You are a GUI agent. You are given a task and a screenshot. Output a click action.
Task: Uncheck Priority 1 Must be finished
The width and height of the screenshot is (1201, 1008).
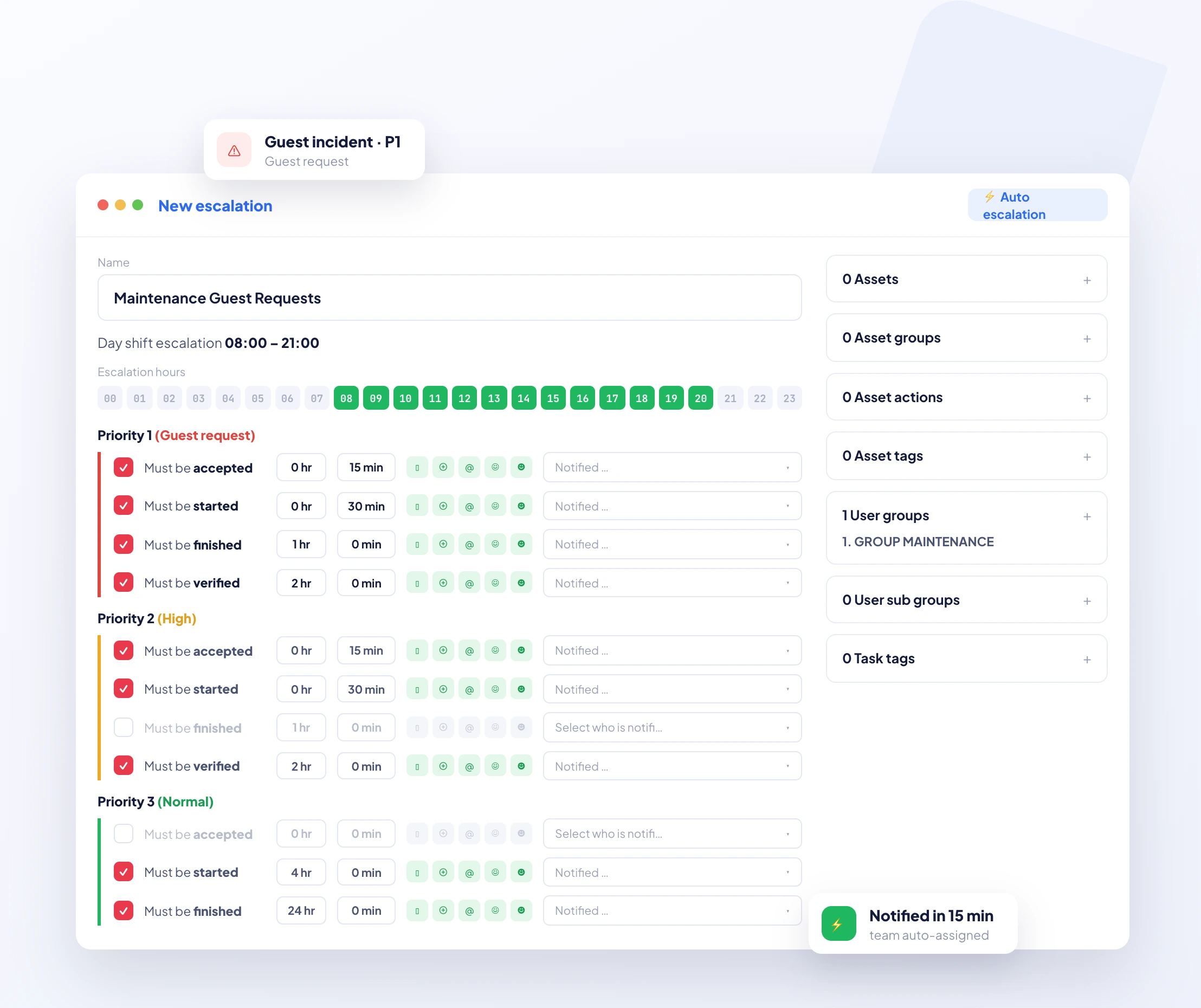[124, 544]
